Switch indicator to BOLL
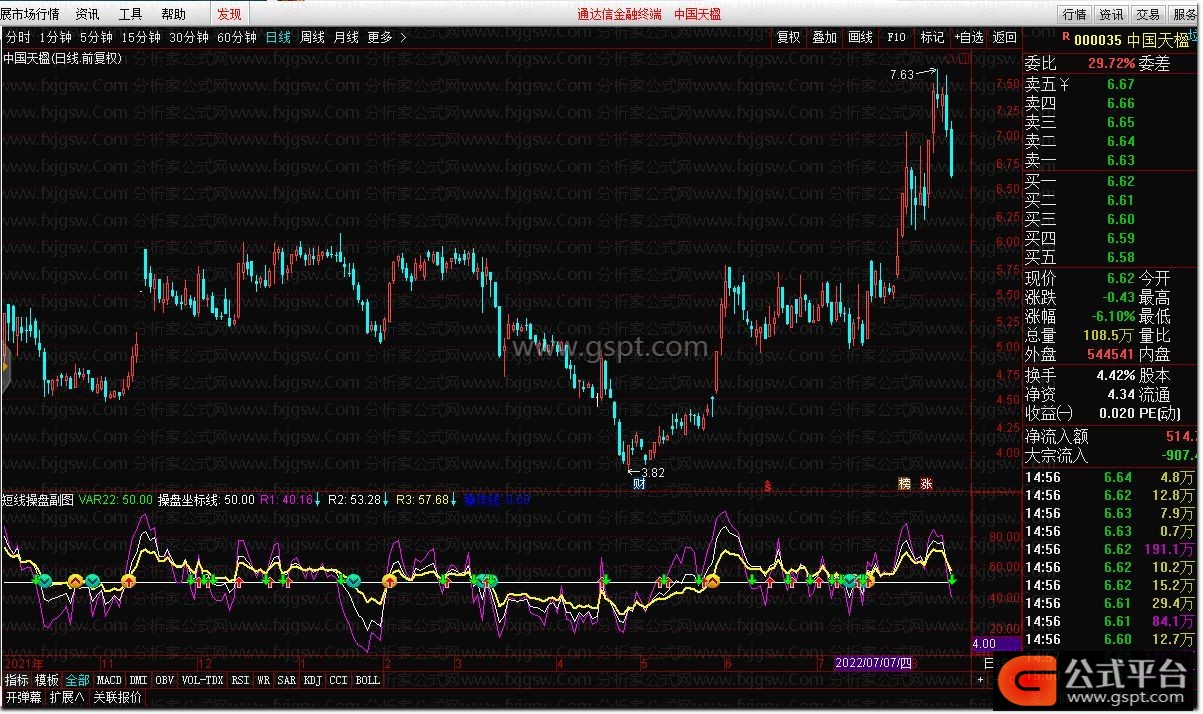Viewport: 1203px width, 714px height. pos(367,680)
